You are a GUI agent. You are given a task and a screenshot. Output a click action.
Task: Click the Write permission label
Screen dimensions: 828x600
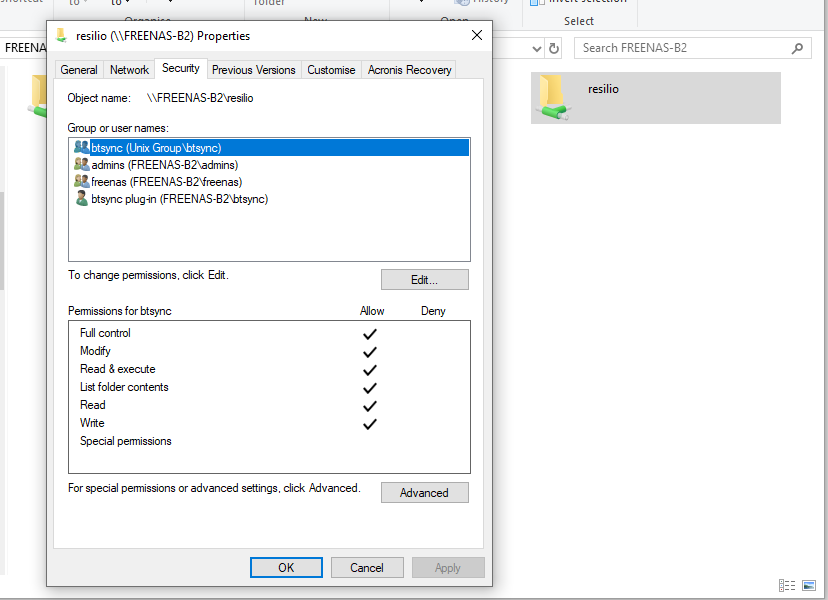(x=92, y=423)
